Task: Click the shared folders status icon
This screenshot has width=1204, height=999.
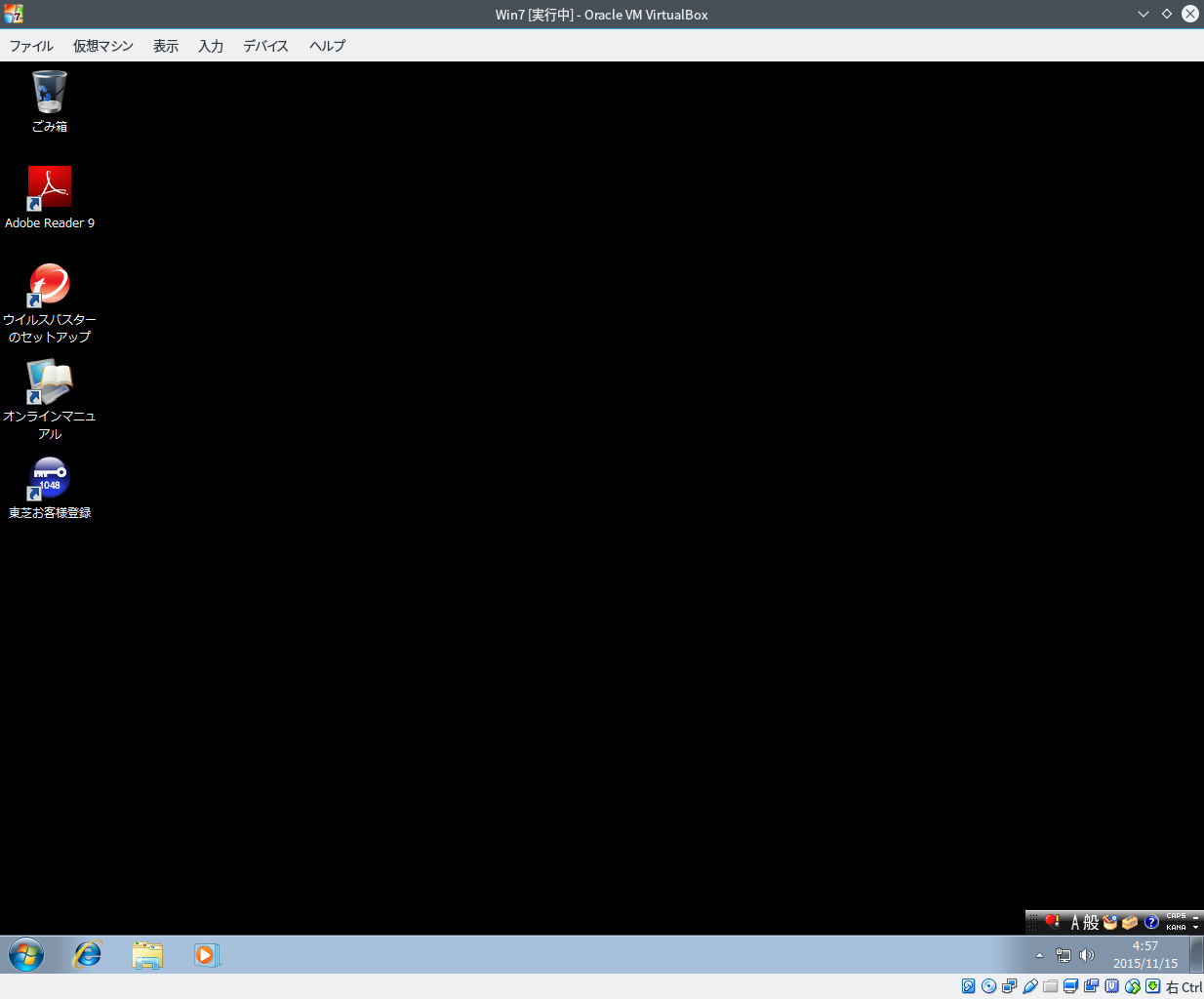Action: click(1051, 986)
